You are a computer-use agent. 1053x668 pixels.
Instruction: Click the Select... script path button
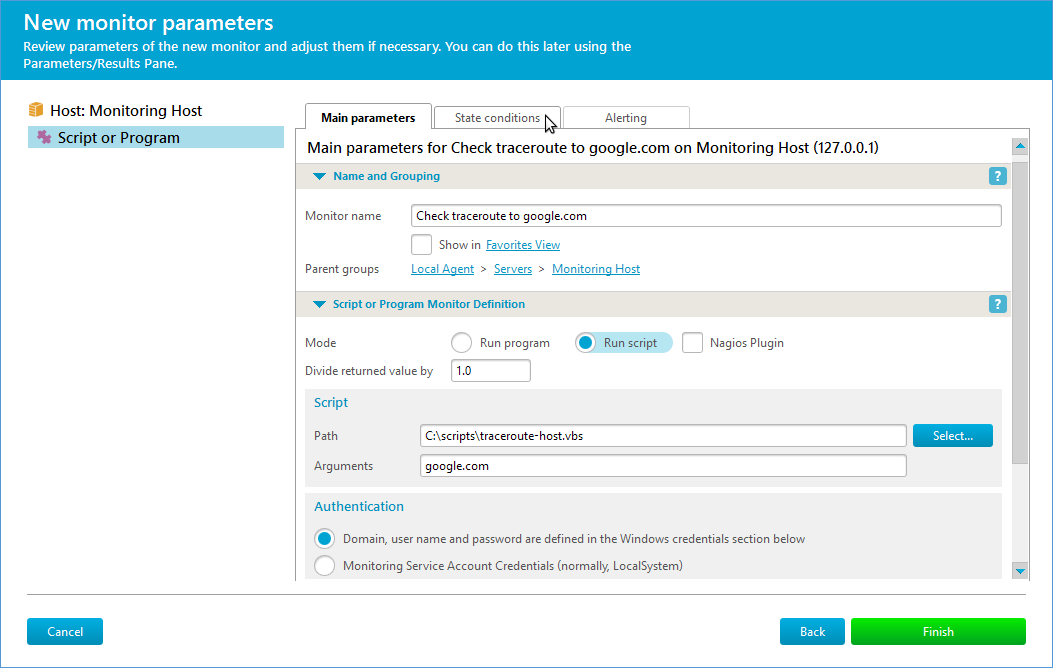point(952,436)
